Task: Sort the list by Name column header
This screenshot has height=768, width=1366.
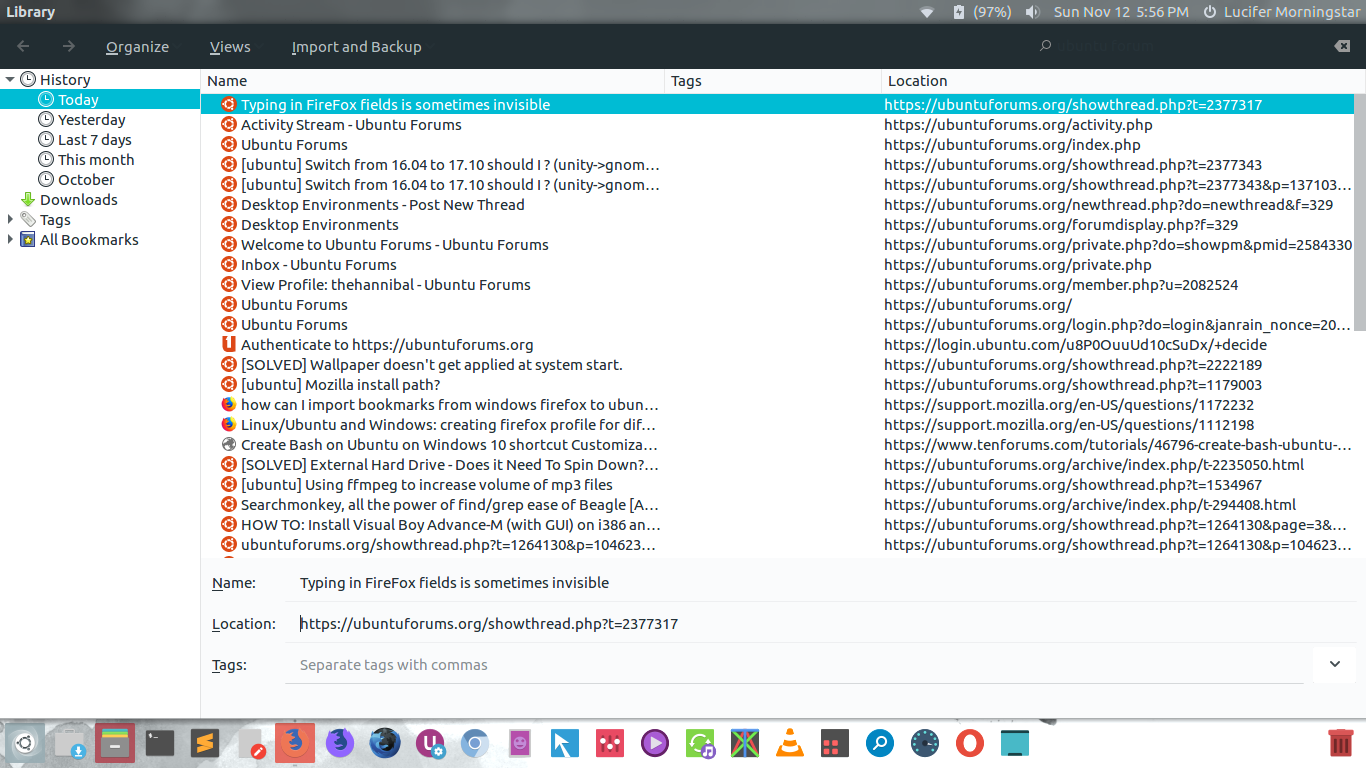Action: 433,81
